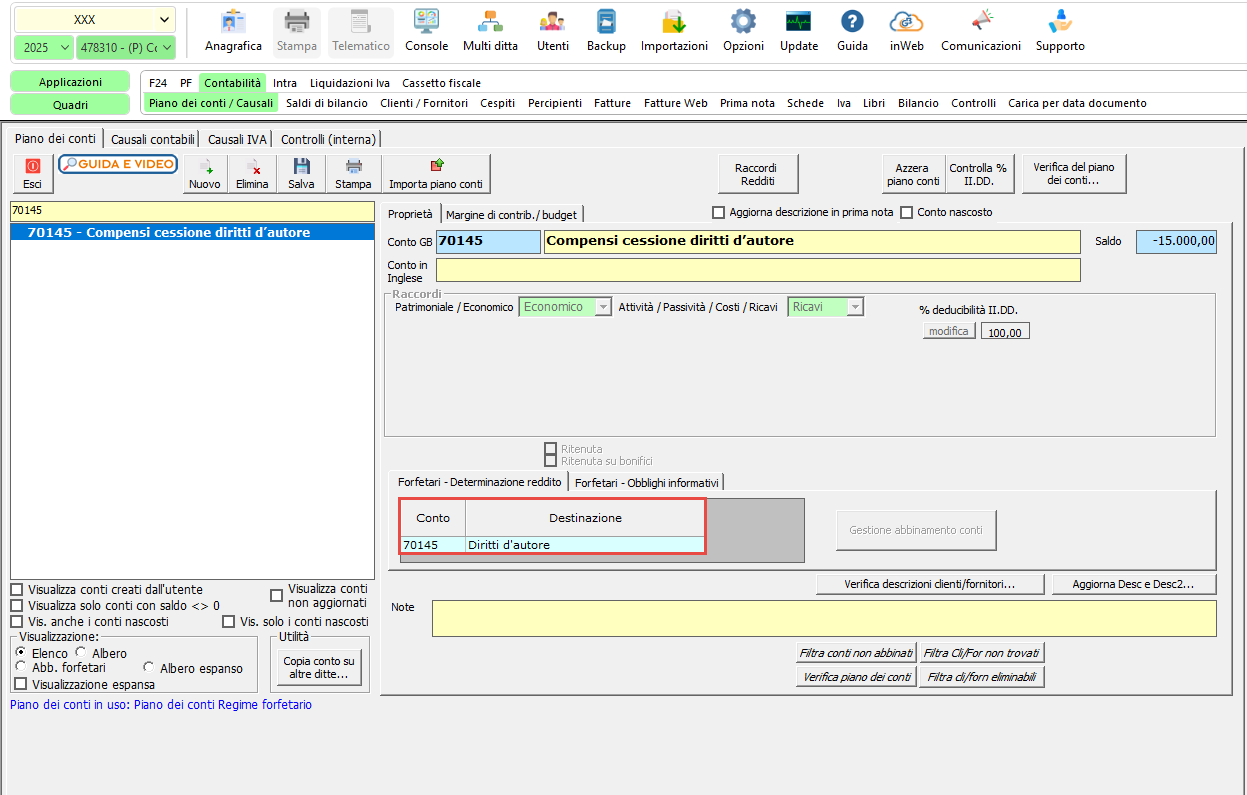
Task: Open inWeb cloud icon
Action: pos(907,32)
